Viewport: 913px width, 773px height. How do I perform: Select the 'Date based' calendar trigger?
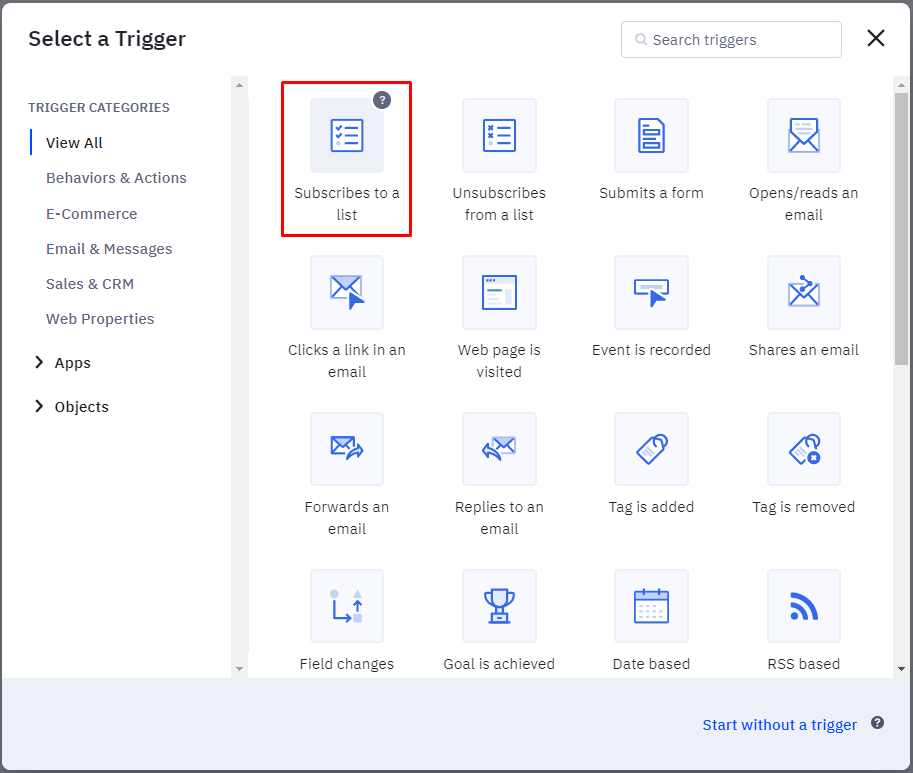point(651,607)
